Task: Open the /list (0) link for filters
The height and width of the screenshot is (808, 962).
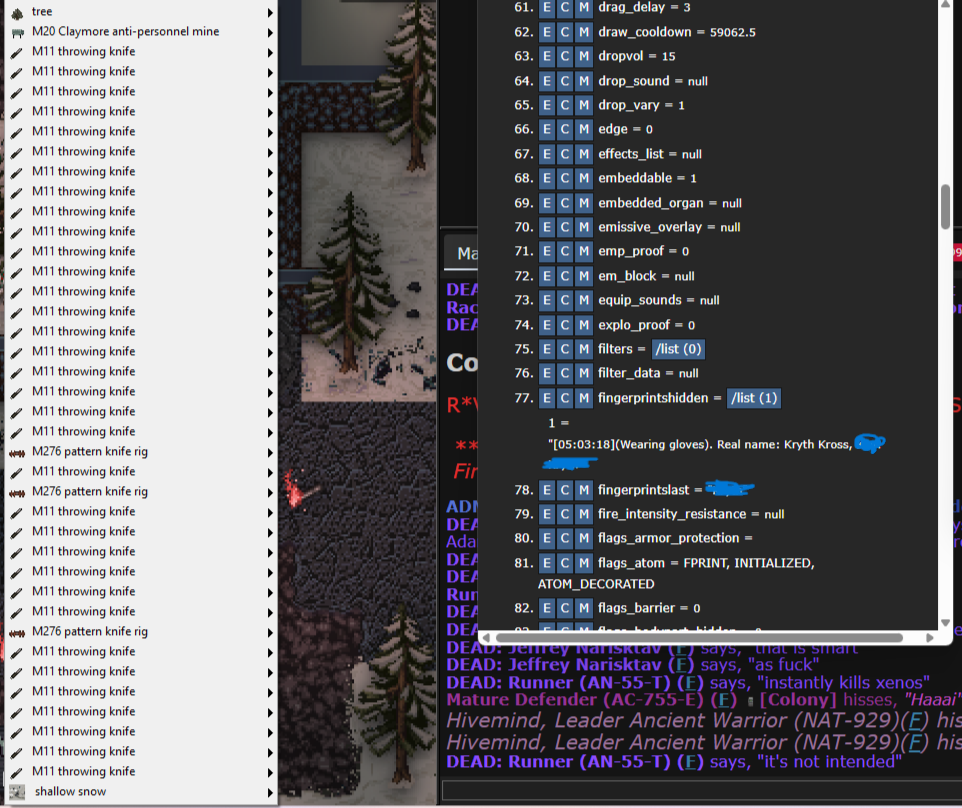Action: tap(679, 349)
